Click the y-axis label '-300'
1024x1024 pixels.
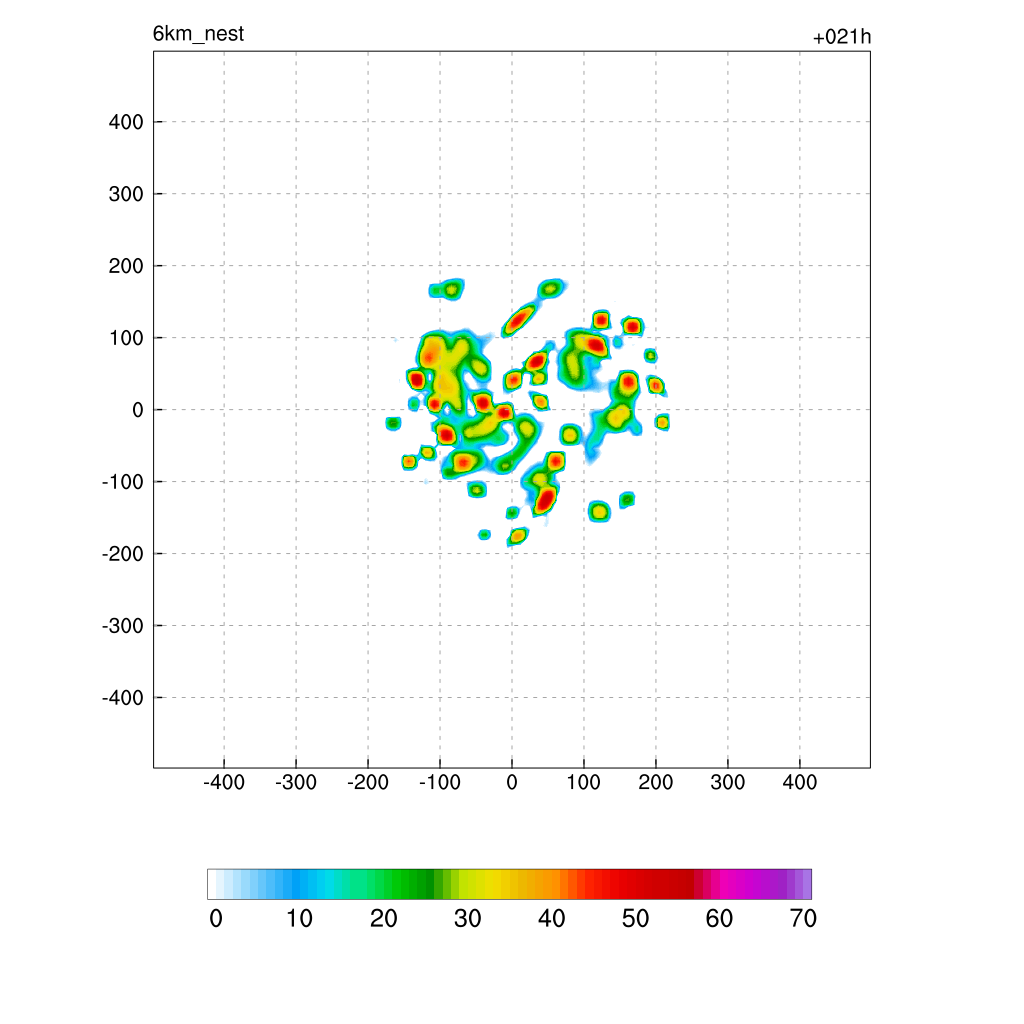point(123,626)
